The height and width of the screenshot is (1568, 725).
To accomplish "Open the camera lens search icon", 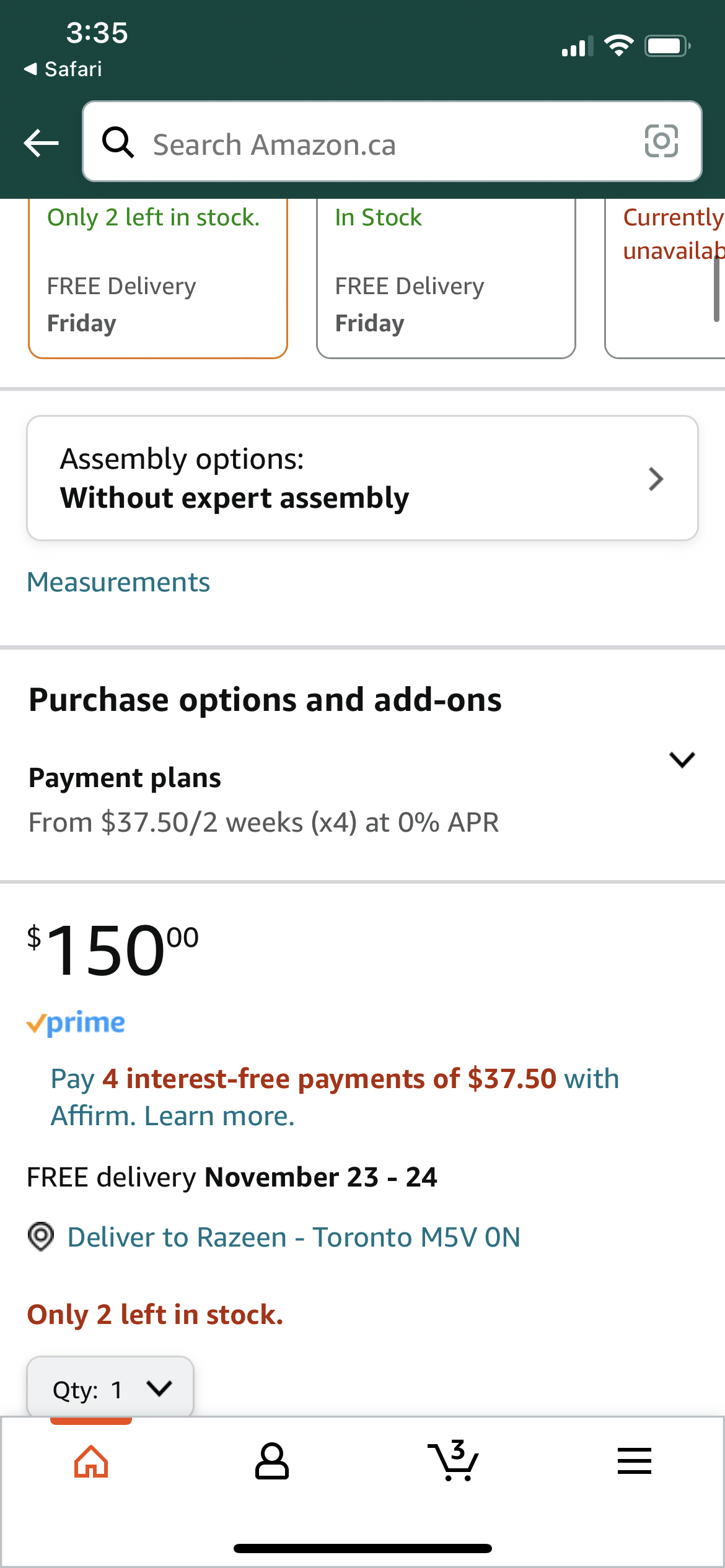I will pos(661,141).
